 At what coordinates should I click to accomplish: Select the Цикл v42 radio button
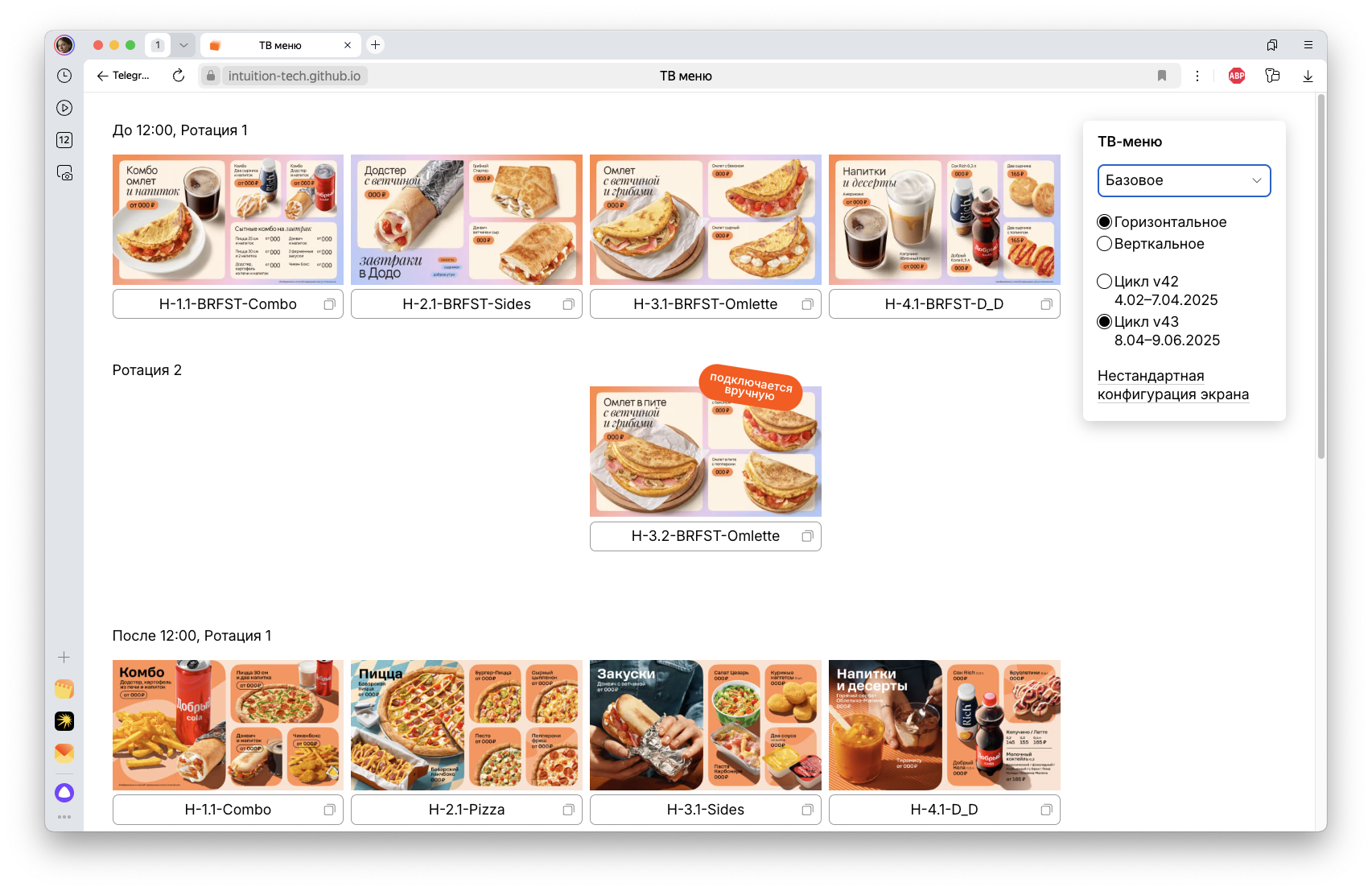click(1105, 282)
